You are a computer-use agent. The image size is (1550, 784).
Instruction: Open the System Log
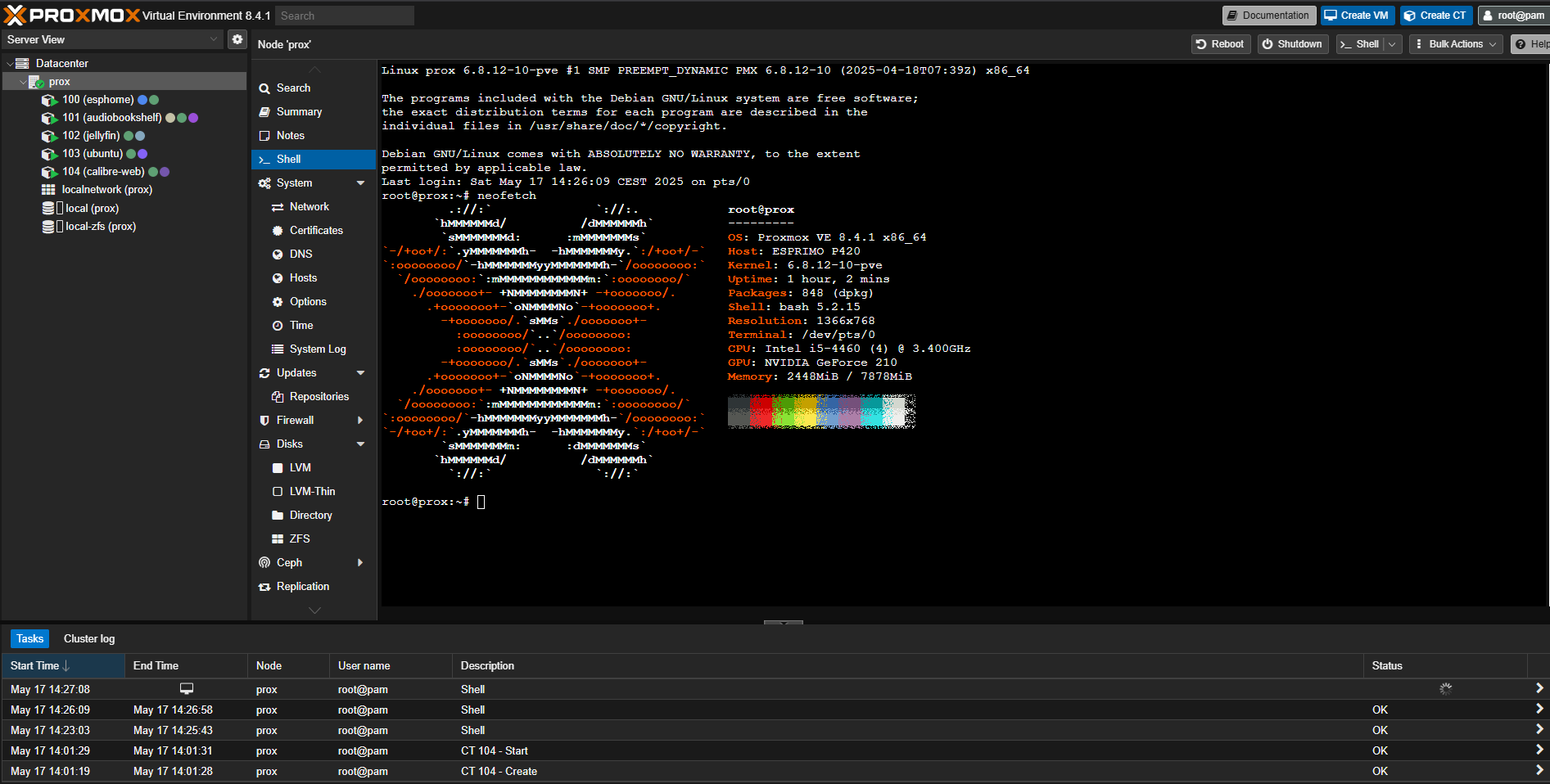pos(318,349)
